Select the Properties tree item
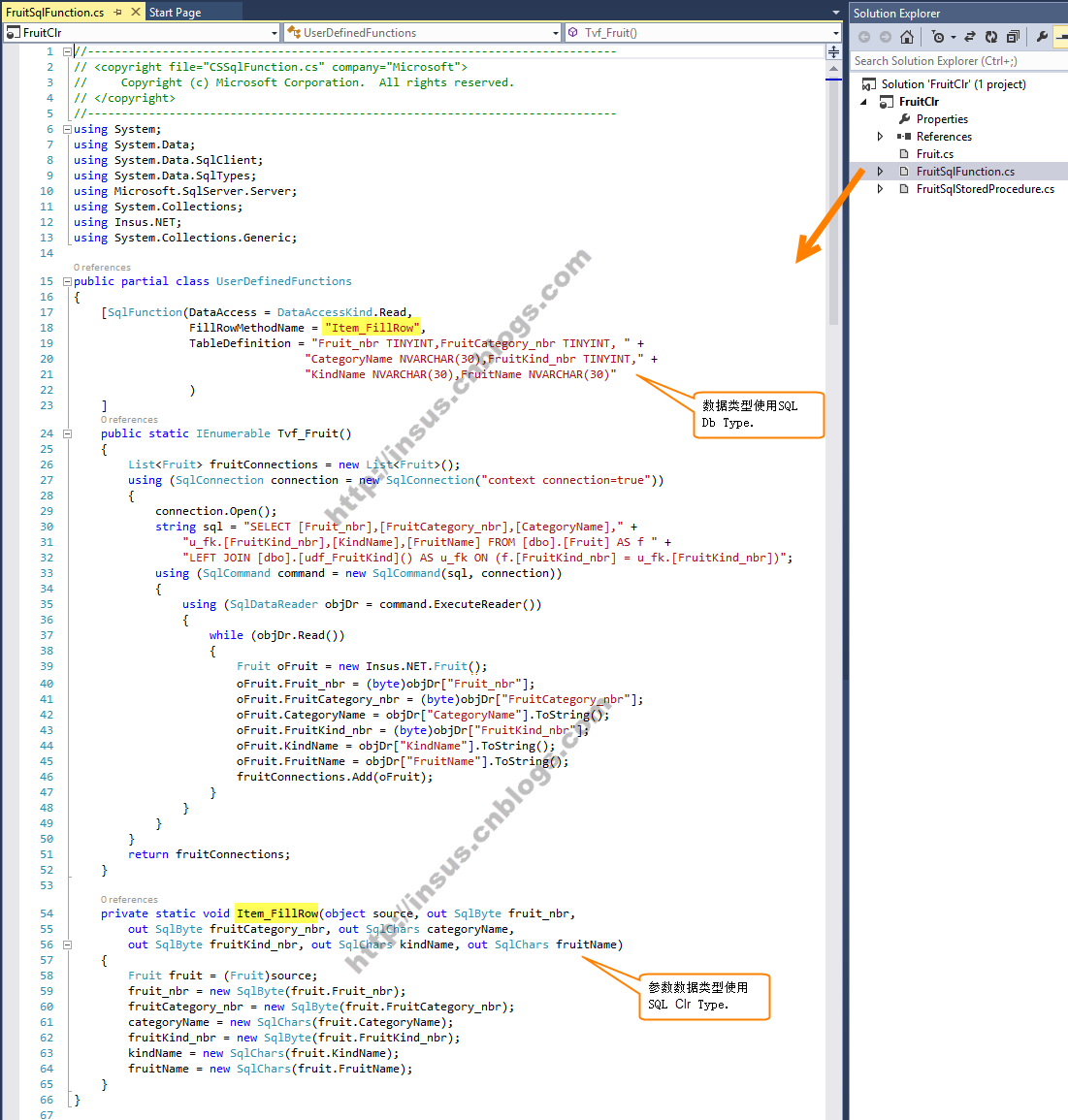1068x1120 pixels. 942,119
